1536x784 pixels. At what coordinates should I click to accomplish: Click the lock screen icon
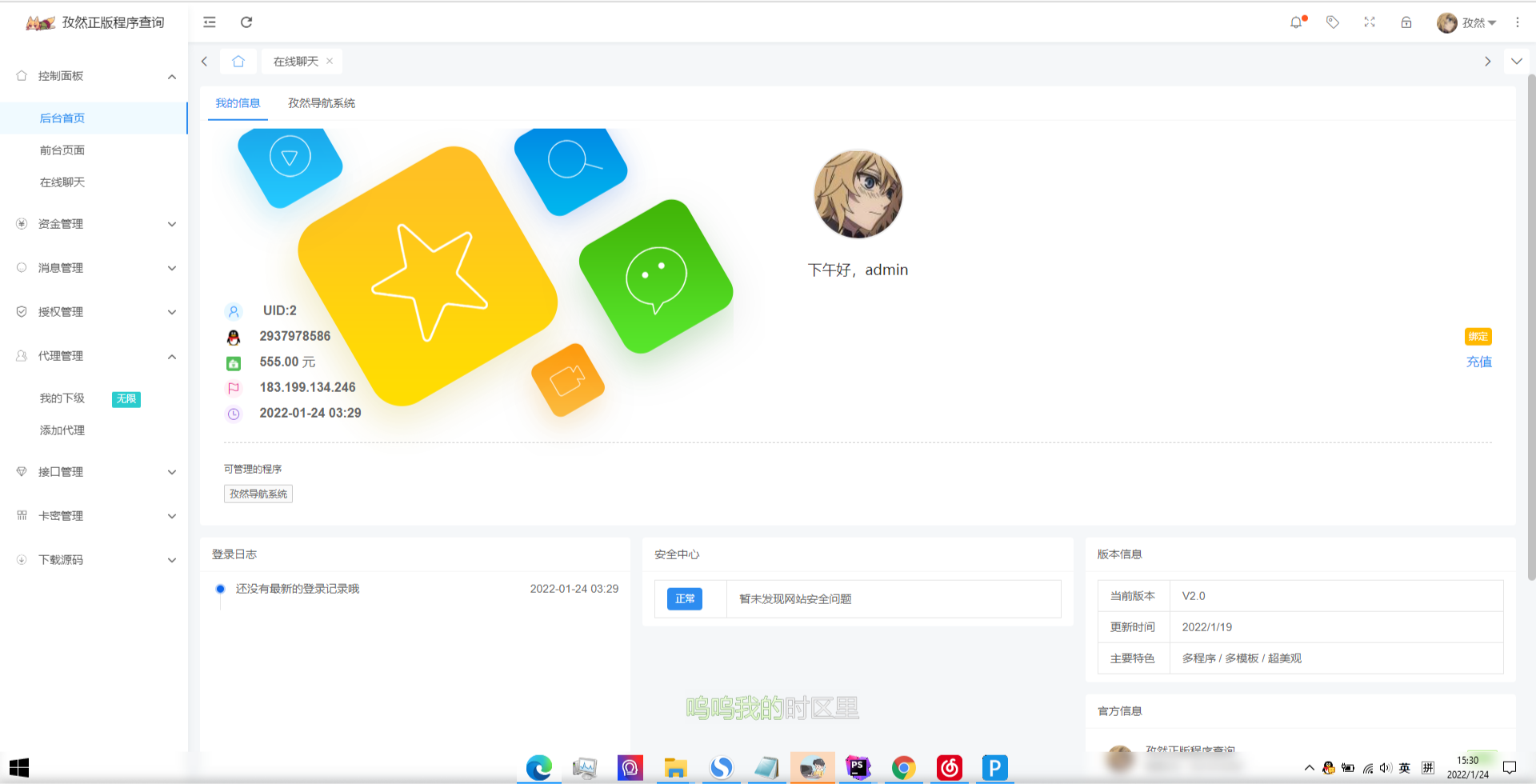pos(1406,22)
